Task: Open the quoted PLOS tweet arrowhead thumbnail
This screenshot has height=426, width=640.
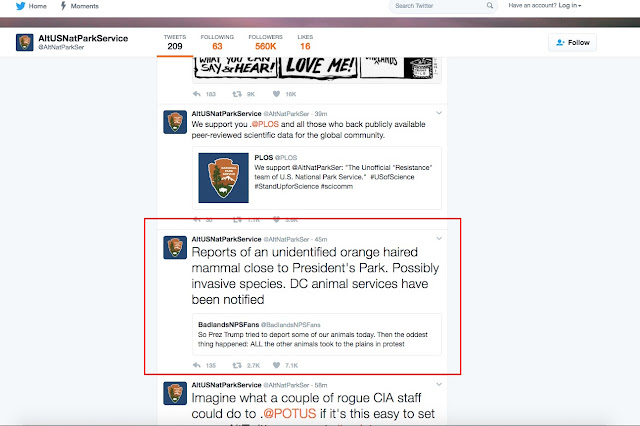Action: pyautogui.click(x=223, y=178)
